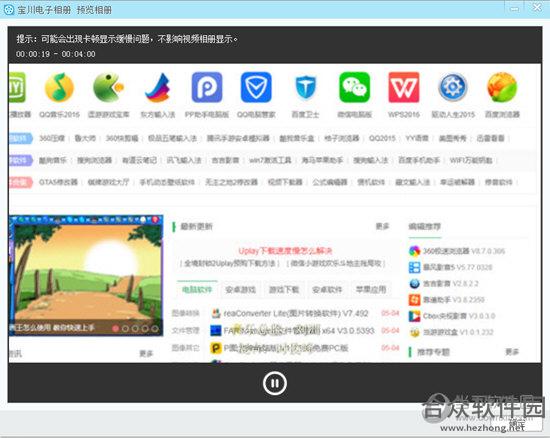Click 更多 next to 最新更新
This screenshot has width=550, height=438.
[382, 227]
